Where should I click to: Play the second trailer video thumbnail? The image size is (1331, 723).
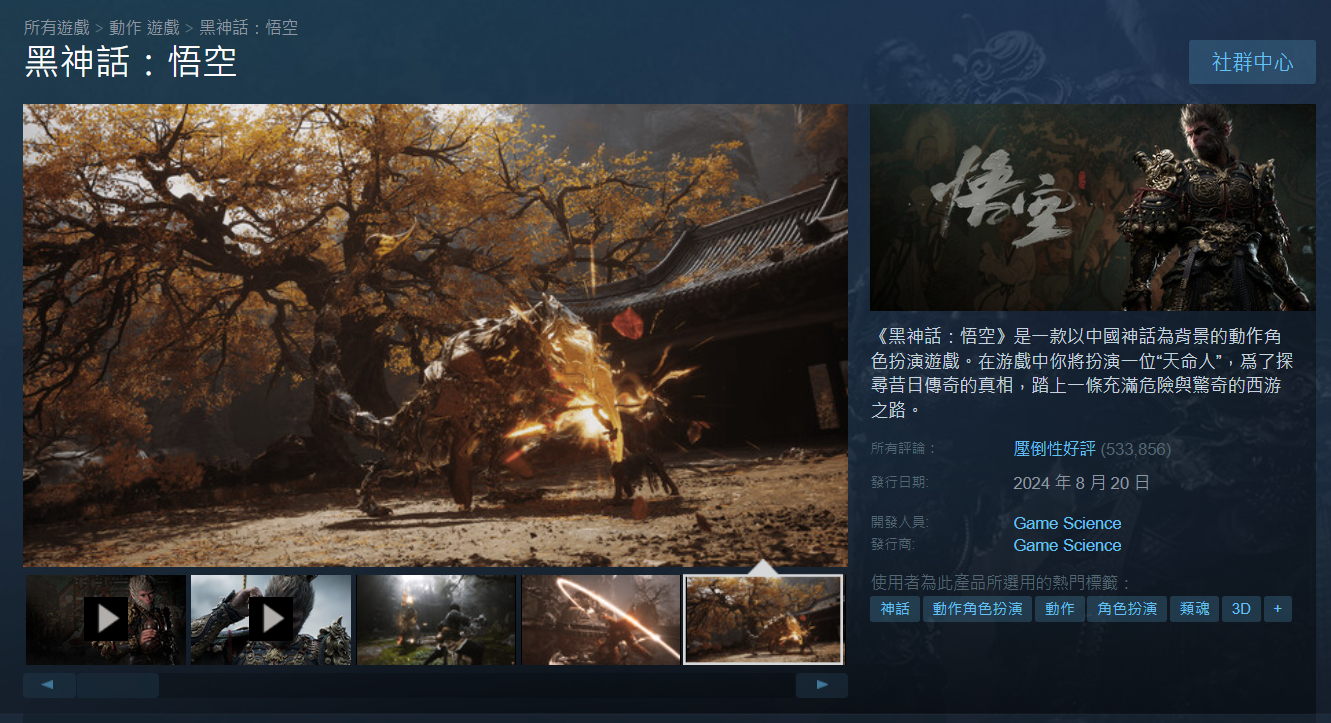click(270, 619)
